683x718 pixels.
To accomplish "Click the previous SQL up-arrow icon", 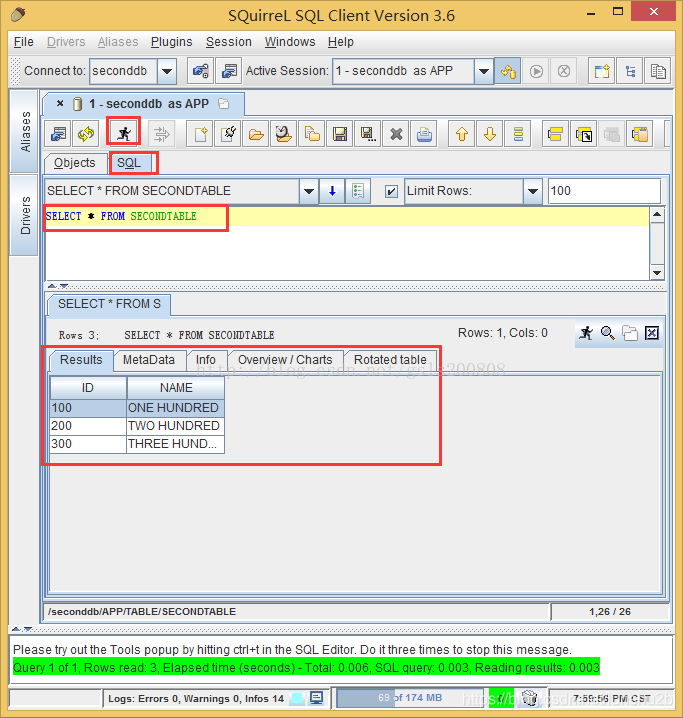I will 462,134.
